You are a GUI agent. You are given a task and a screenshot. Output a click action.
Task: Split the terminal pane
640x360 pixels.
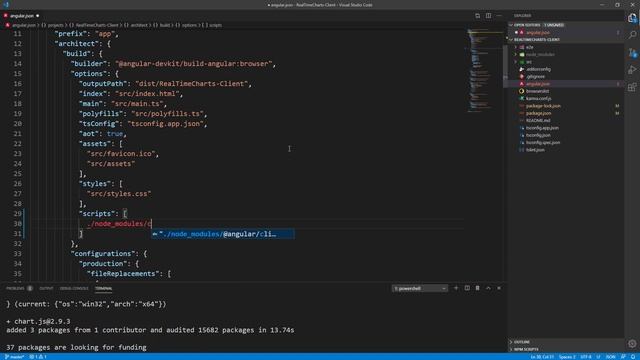point(467,288)
